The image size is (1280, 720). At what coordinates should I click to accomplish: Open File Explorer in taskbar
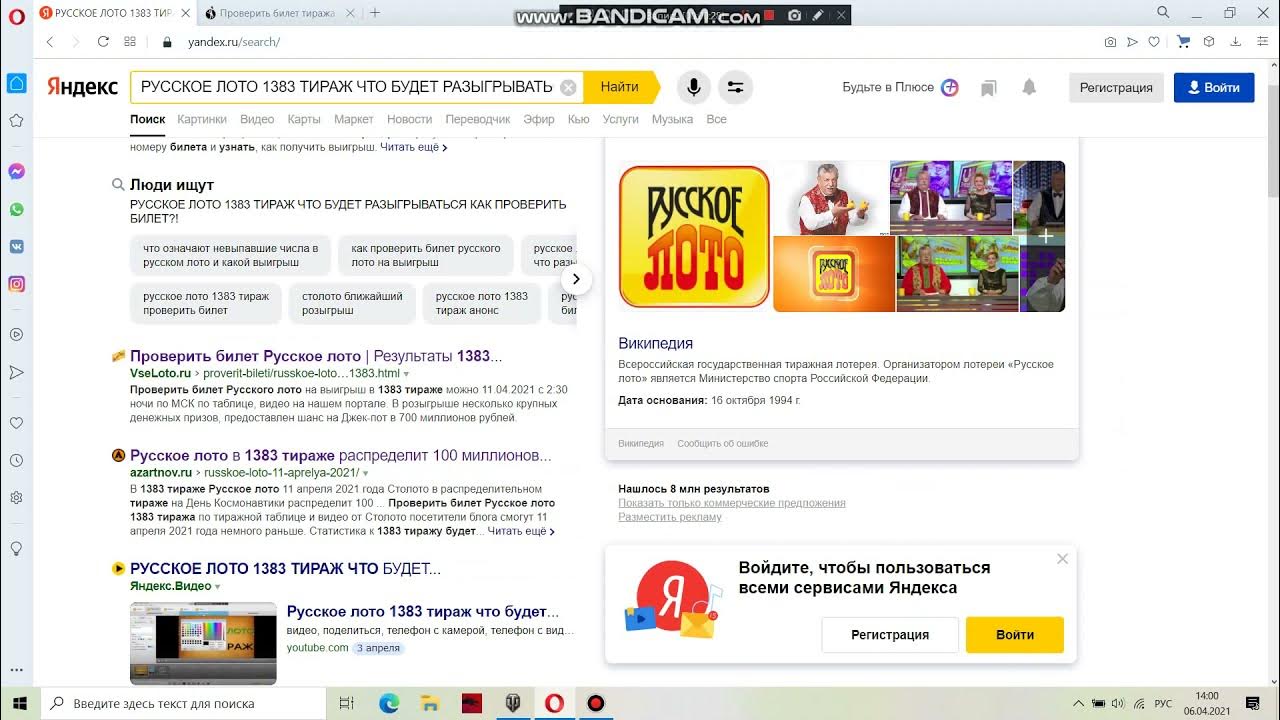tap(430, 703)
